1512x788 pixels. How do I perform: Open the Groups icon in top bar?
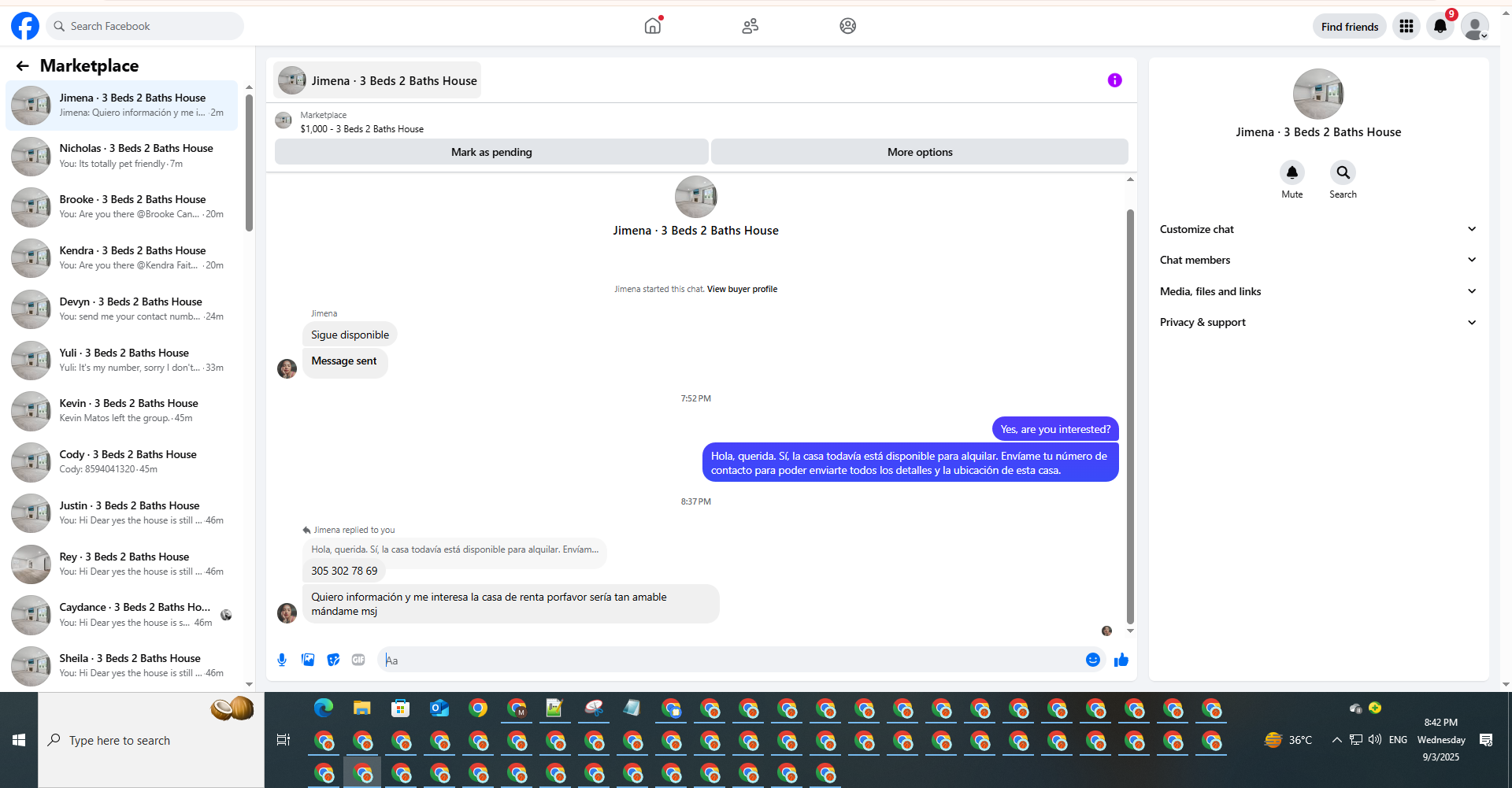pyautogui.click(x=848, y=26)
